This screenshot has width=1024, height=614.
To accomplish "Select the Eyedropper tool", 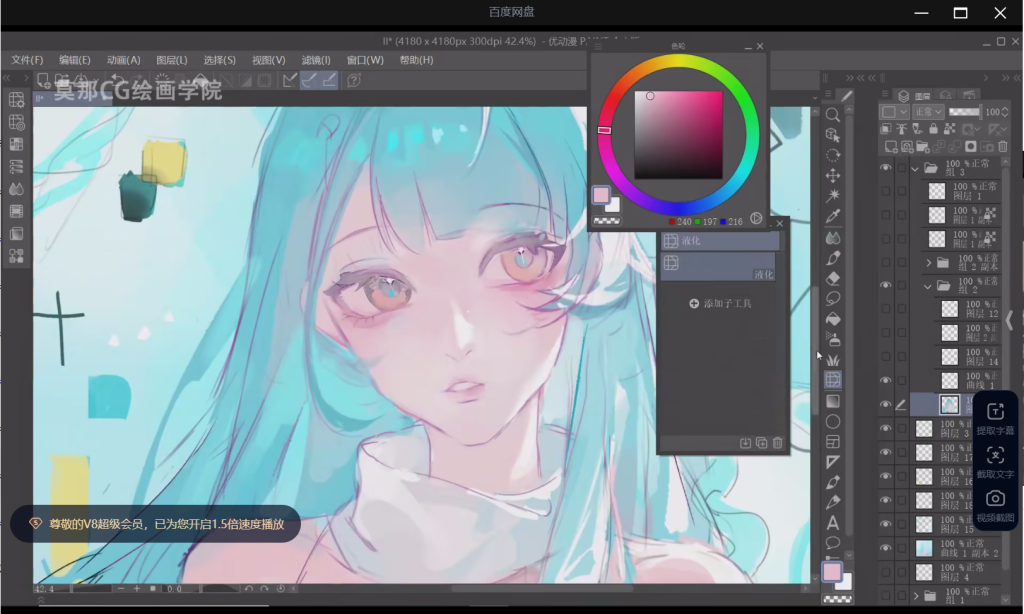I will click(832, 216).
